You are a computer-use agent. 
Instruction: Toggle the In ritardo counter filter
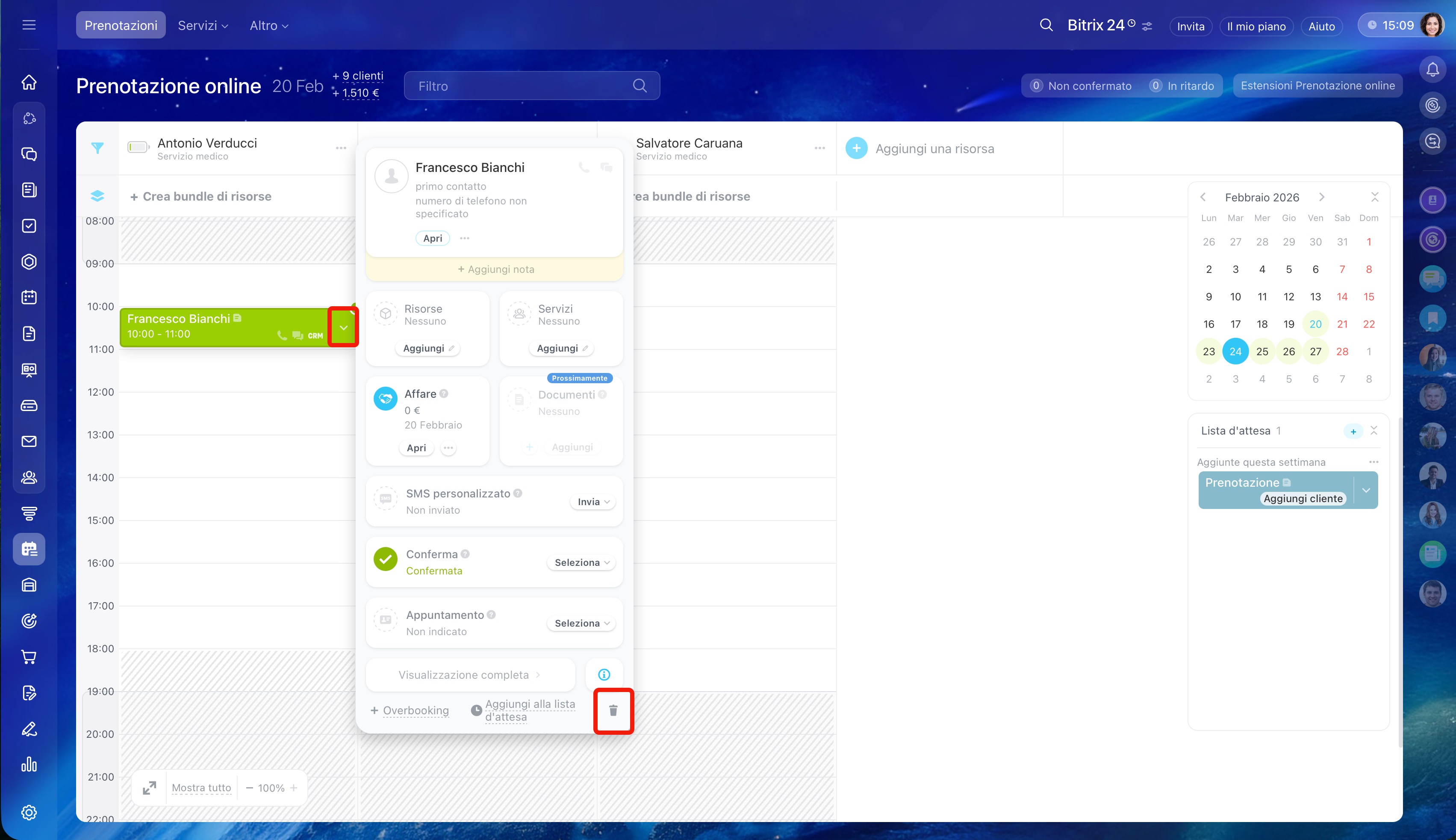click(1182, 86)
